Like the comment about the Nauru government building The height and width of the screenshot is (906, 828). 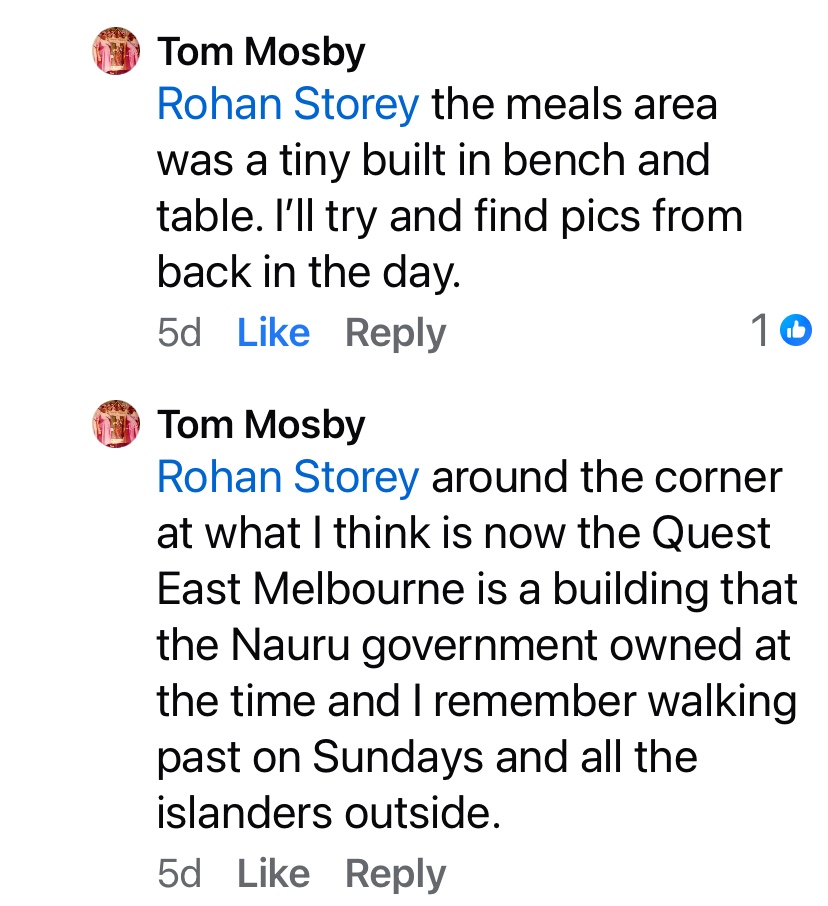(273, 875)
